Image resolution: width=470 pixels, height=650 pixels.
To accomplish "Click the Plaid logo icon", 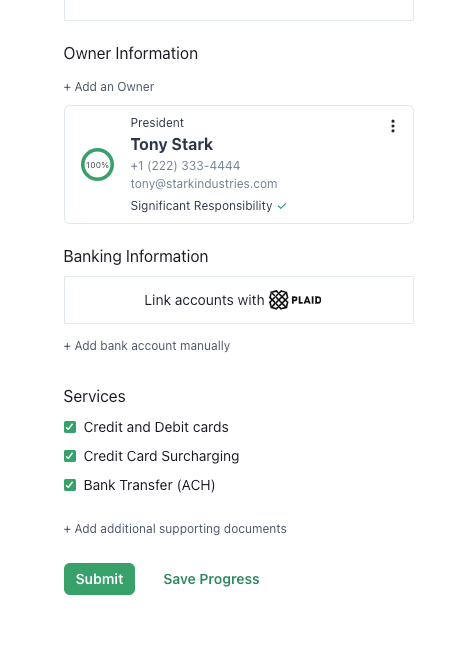I will click(x=279, y=300).
